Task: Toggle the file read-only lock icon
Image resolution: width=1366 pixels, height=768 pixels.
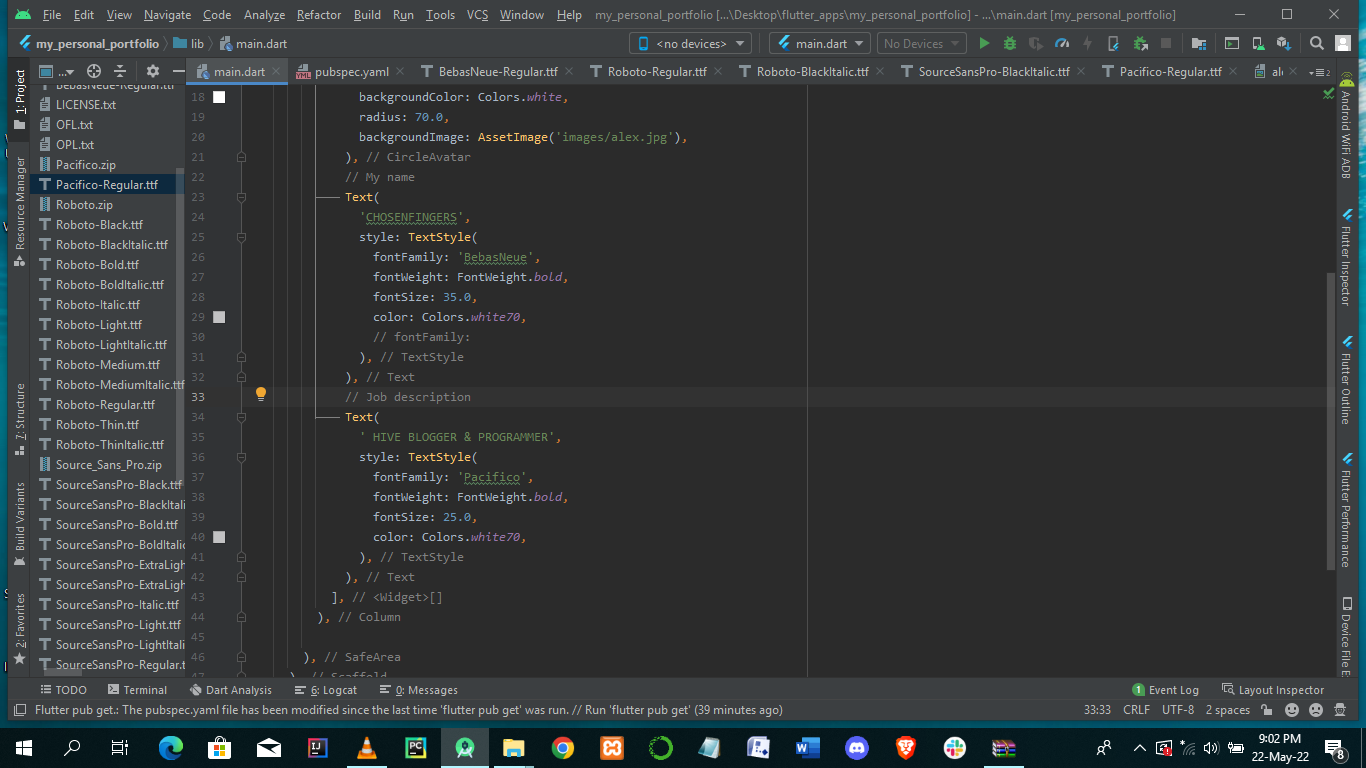Action: [1266, 710]
